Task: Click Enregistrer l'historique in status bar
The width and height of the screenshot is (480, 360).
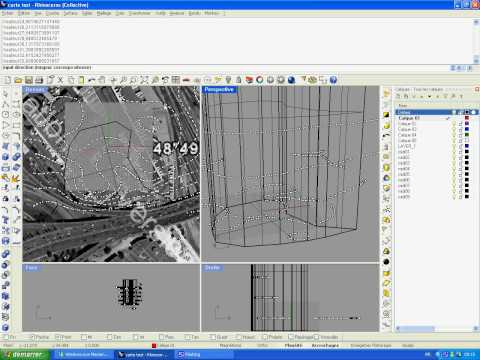Action: [x=371, y=346]
